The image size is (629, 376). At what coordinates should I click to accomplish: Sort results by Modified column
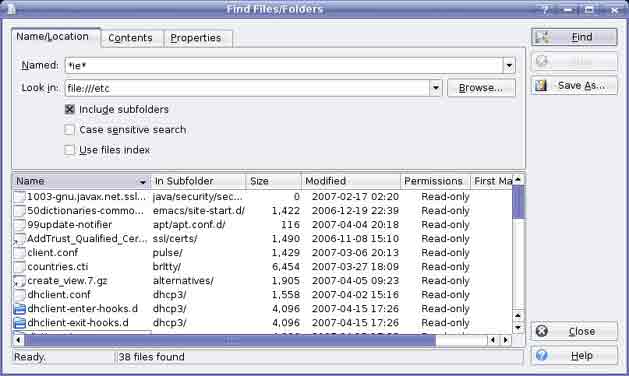pyautogui.click(x=351, y=181)
